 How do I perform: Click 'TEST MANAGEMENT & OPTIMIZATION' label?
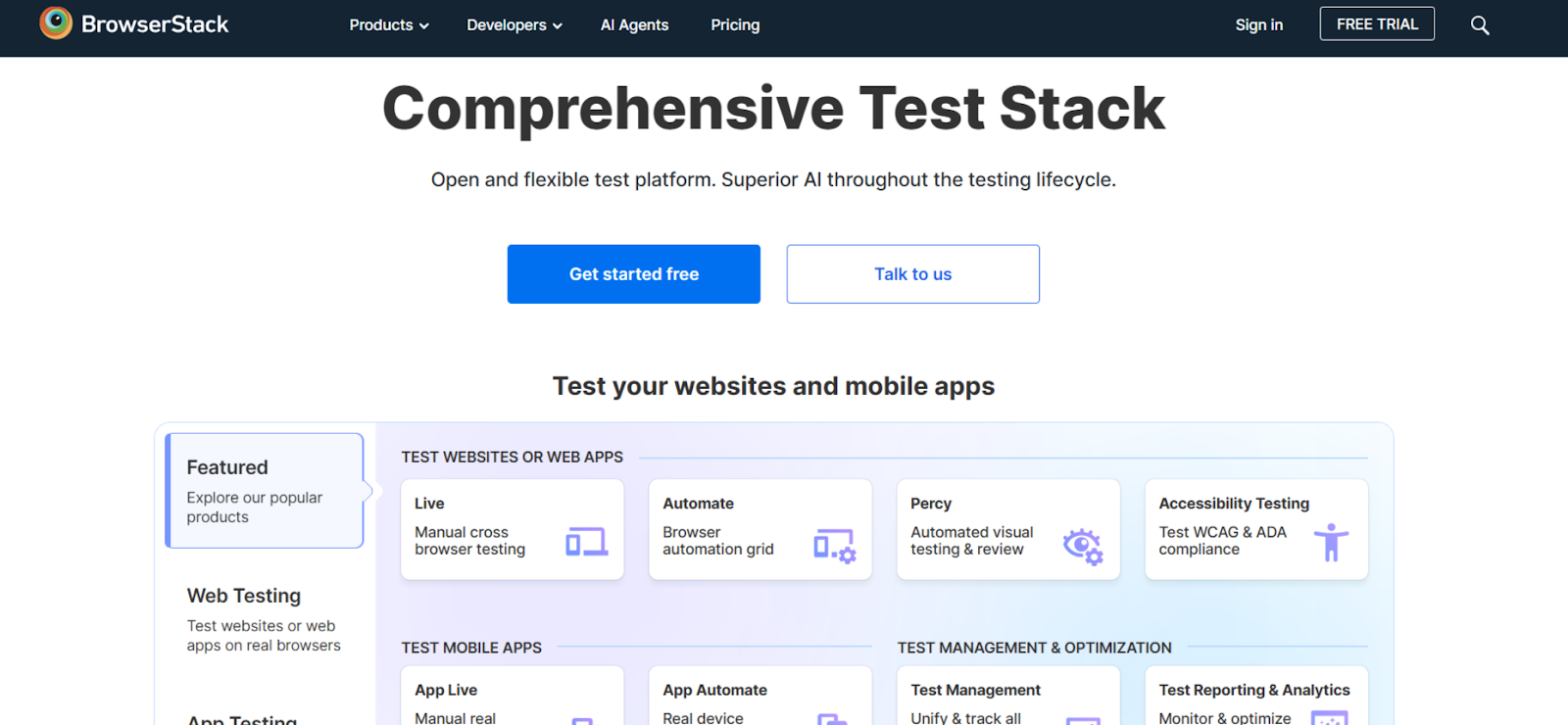1034,648
